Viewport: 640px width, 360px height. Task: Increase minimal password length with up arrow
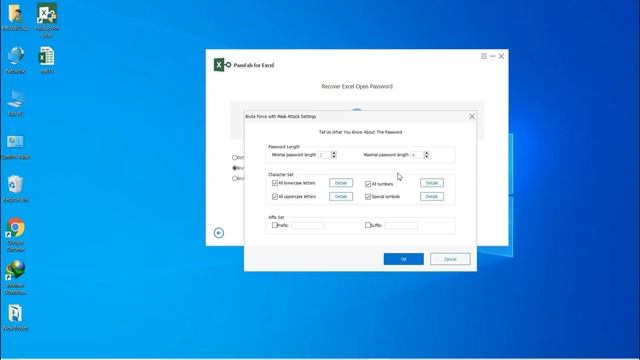(x=334, y=153)
